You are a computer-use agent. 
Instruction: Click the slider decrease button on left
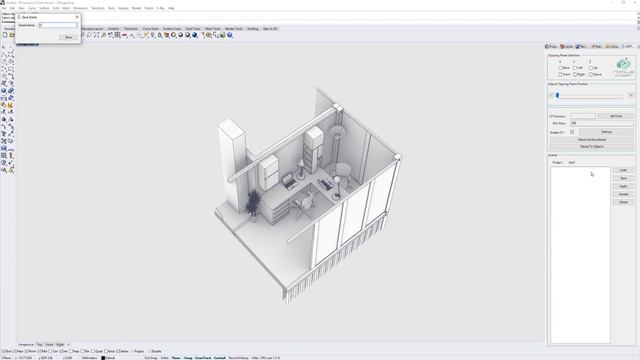click(x=551, y=95)
